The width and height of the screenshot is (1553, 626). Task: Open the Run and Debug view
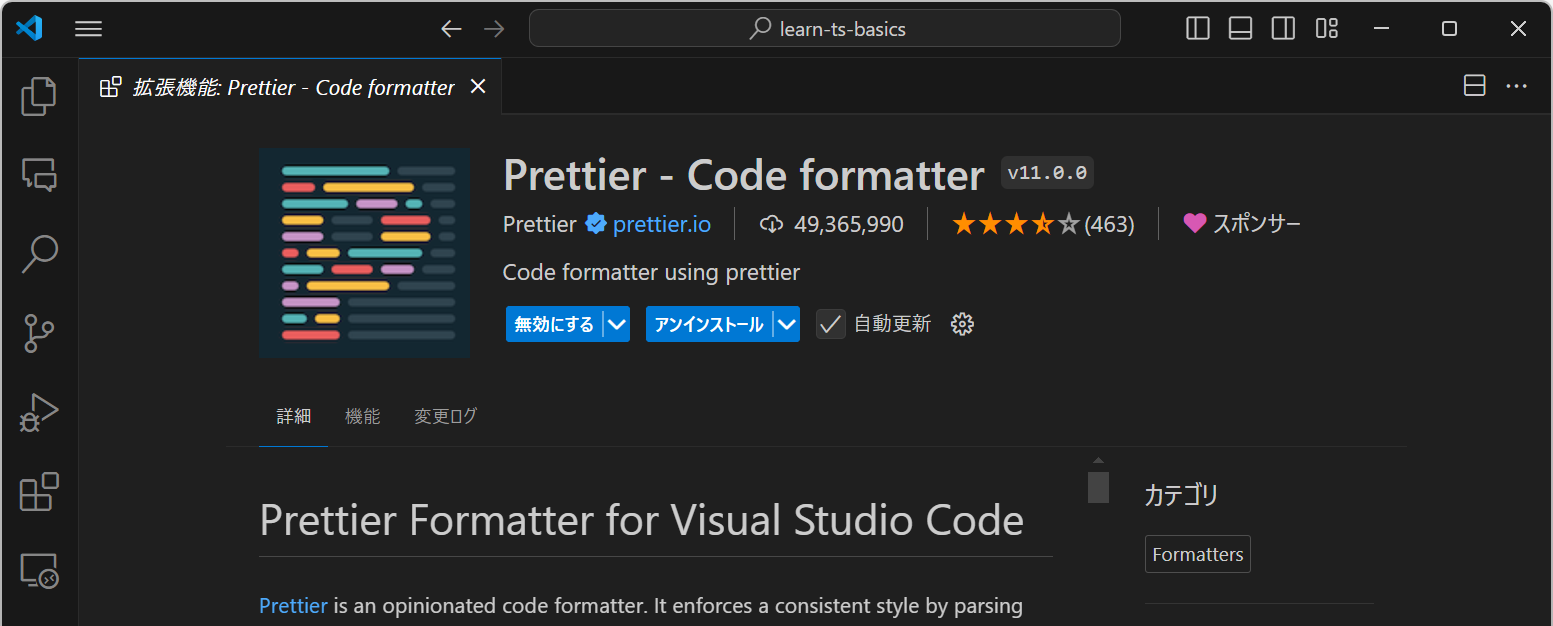[39, 412]
